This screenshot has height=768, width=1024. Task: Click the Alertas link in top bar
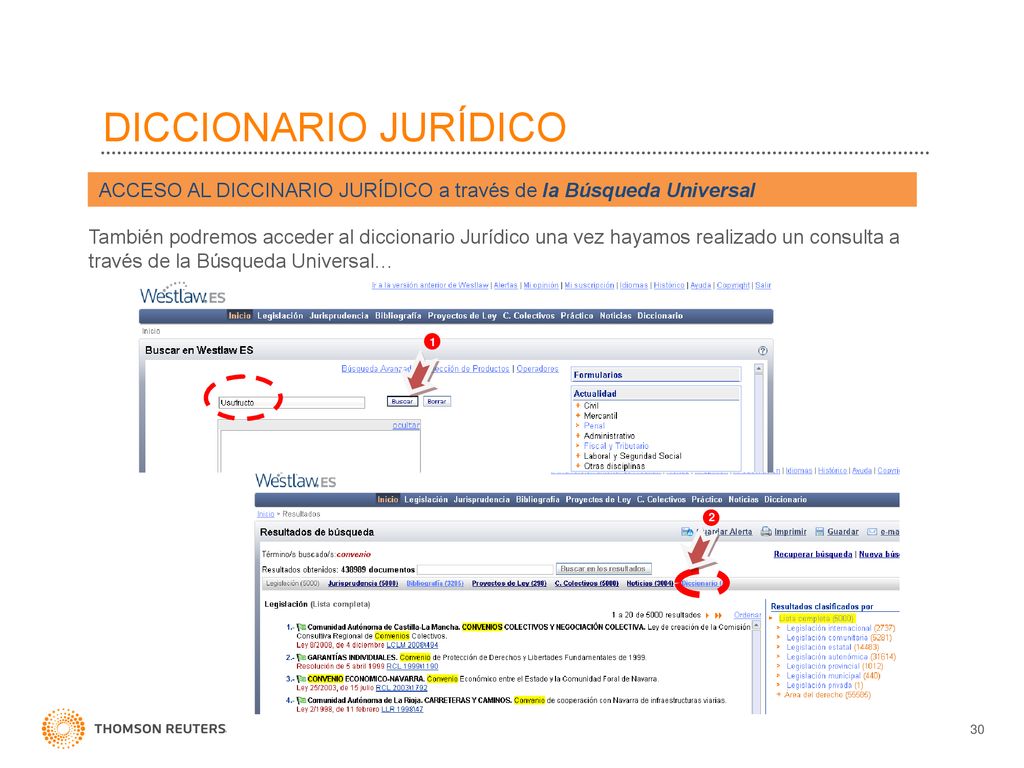(x=505, y=285)
